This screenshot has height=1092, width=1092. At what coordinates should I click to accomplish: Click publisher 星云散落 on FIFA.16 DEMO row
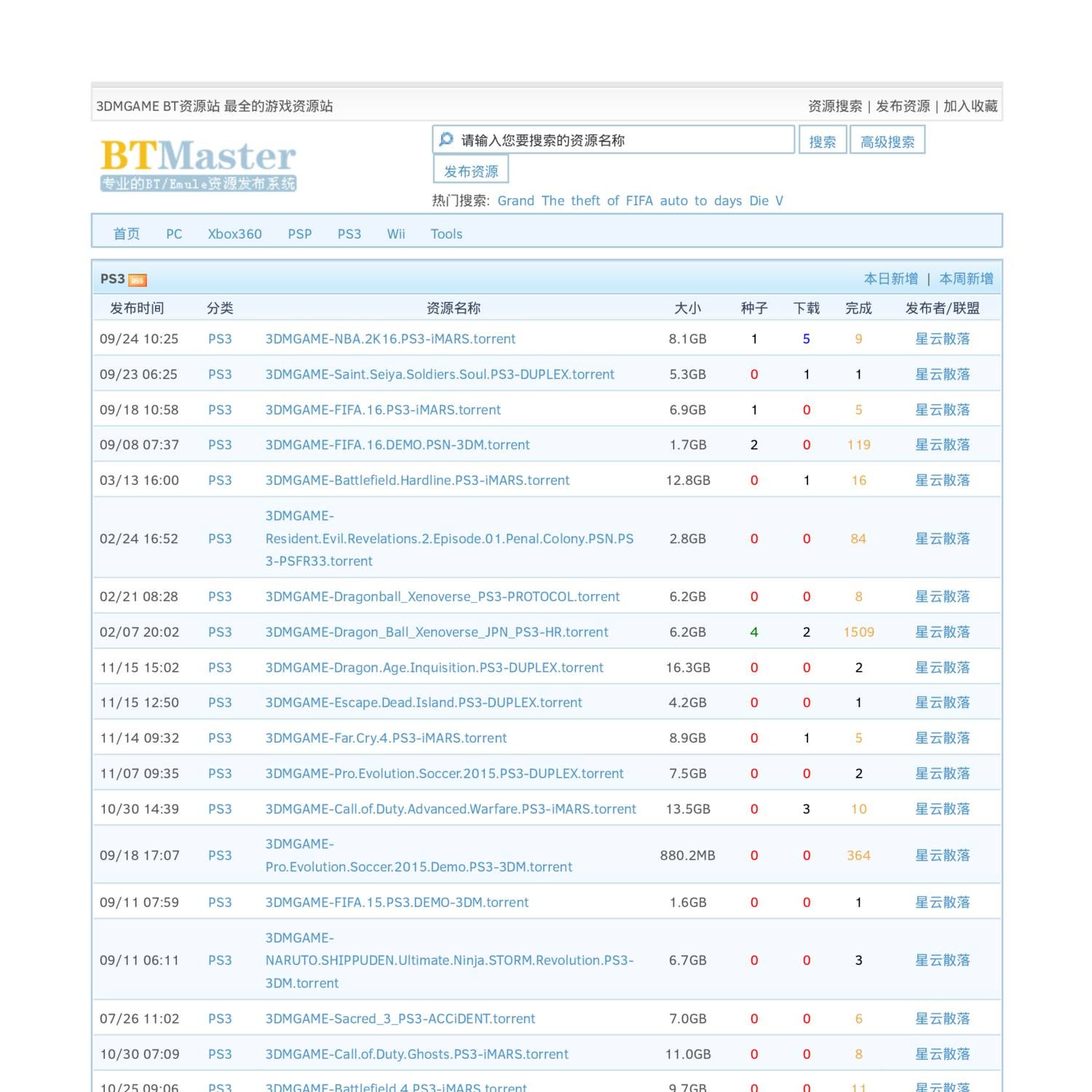942,445
